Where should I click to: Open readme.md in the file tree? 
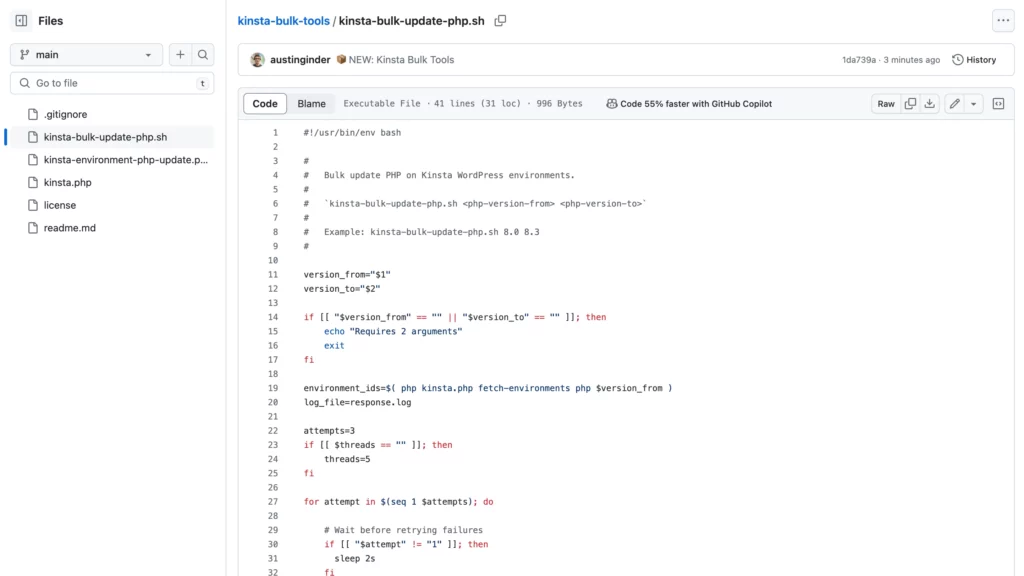tap(70, 228)
